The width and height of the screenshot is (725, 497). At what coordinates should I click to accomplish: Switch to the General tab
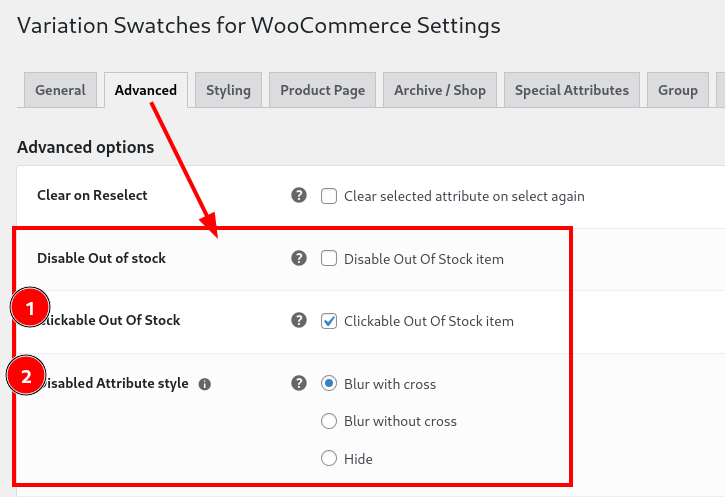point(61,90)
